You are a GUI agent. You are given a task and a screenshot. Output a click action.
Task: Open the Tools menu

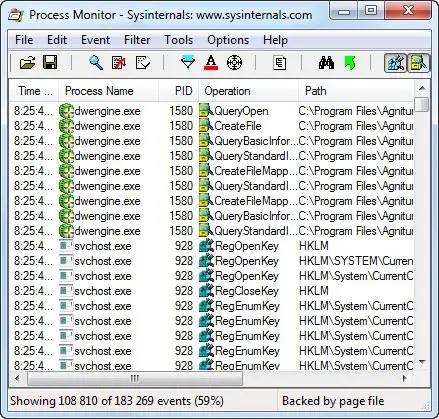[x=179, y=40]
